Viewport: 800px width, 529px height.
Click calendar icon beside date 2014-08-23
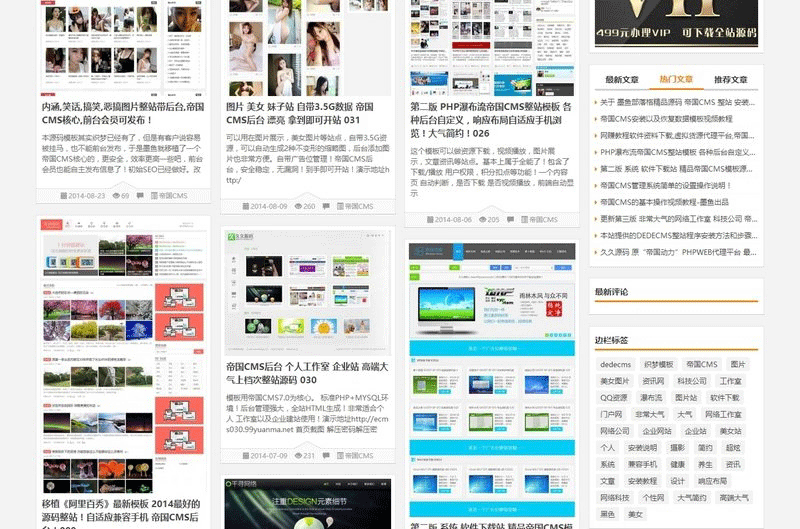pos(64,196)
